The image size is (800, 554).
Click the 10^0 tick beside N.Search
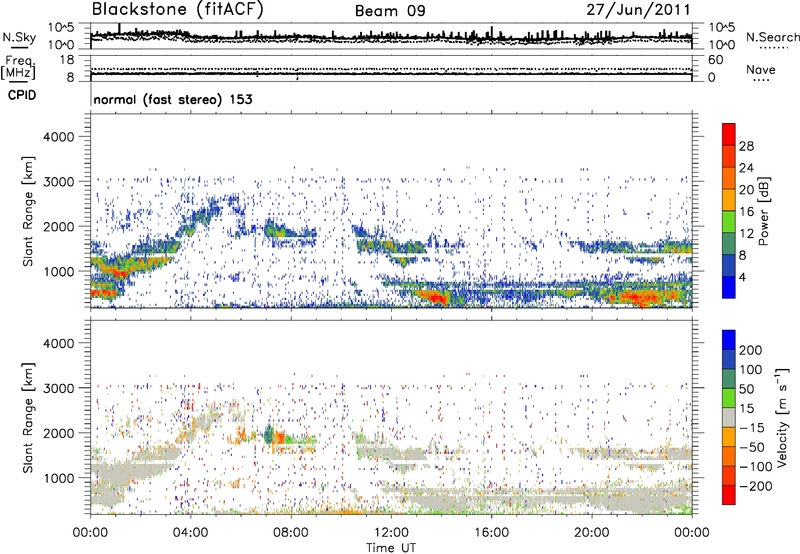click(x=721, y=45)
